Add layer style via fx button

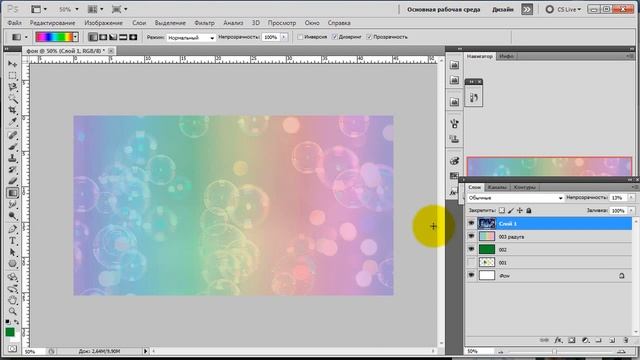coord(558,340)
